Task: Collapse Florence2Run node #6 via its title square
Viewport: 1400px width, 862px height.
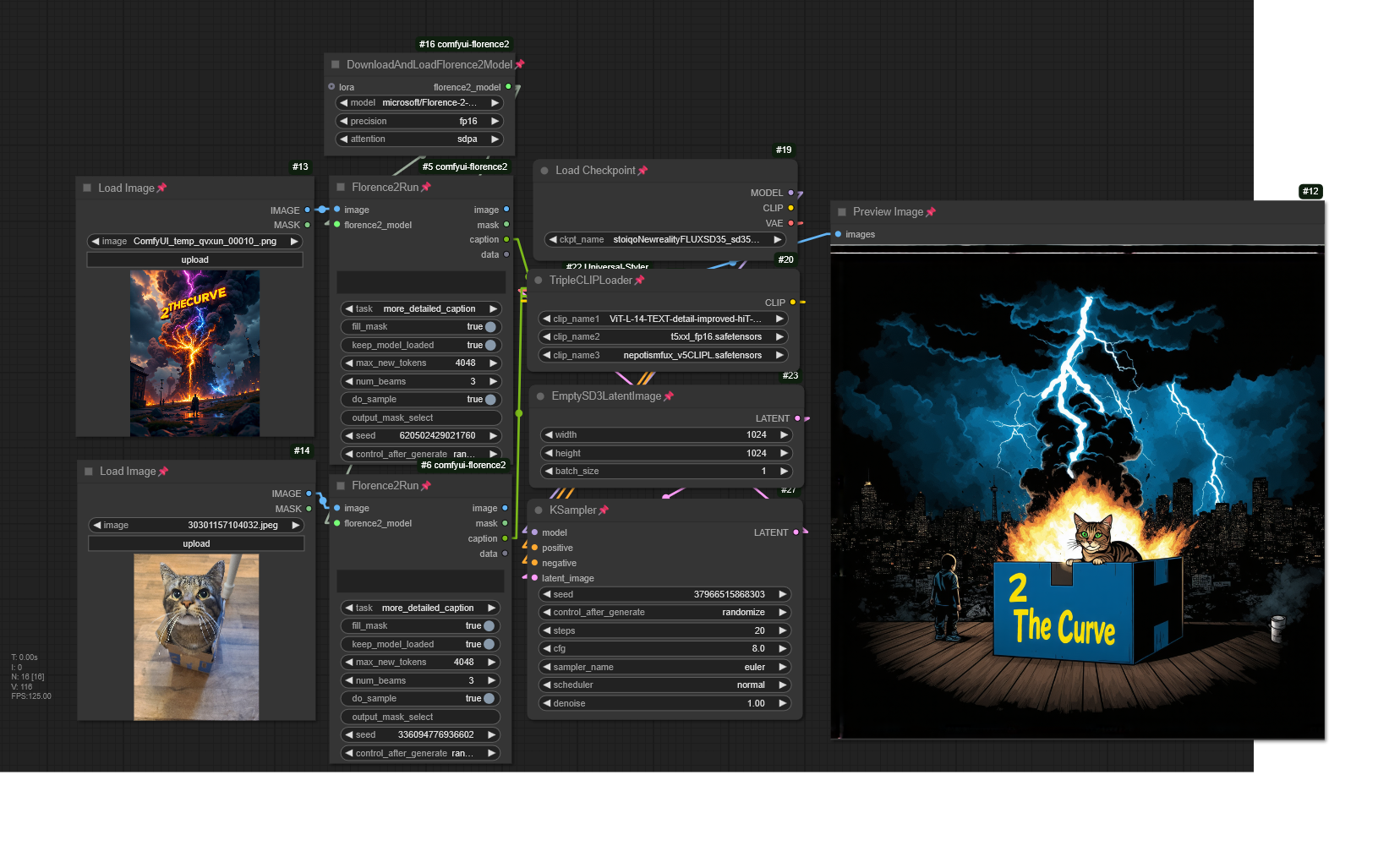Action: click(341, 485)
